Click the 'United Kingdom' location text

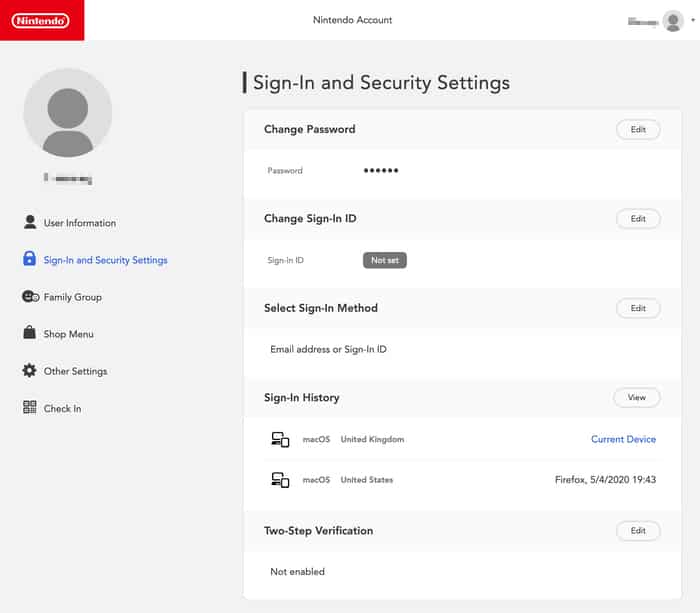click(372, 439)
